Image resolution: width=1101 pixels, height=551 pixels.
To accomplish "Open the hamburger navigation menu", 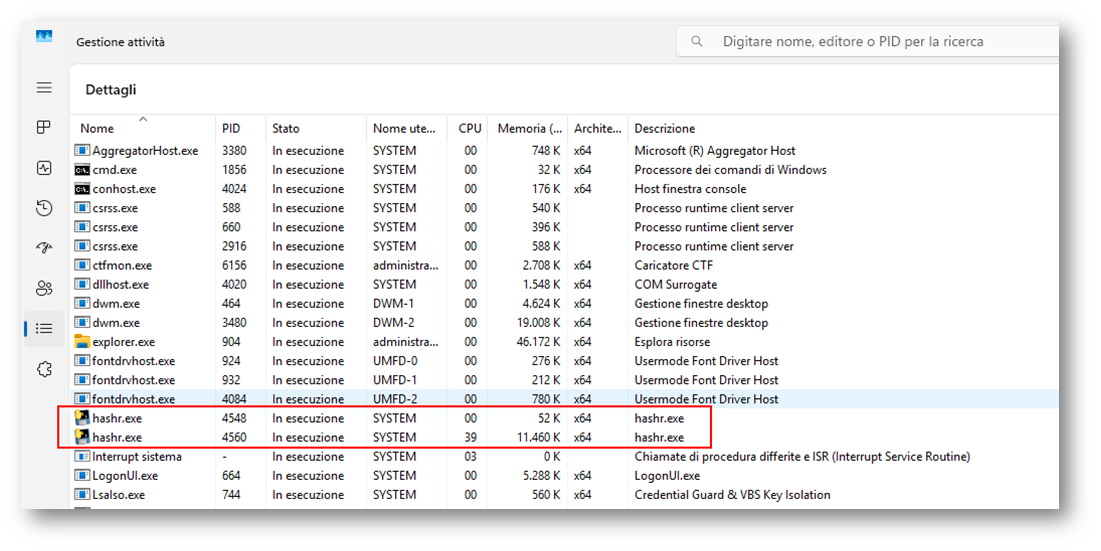I will tap(44, 88).
